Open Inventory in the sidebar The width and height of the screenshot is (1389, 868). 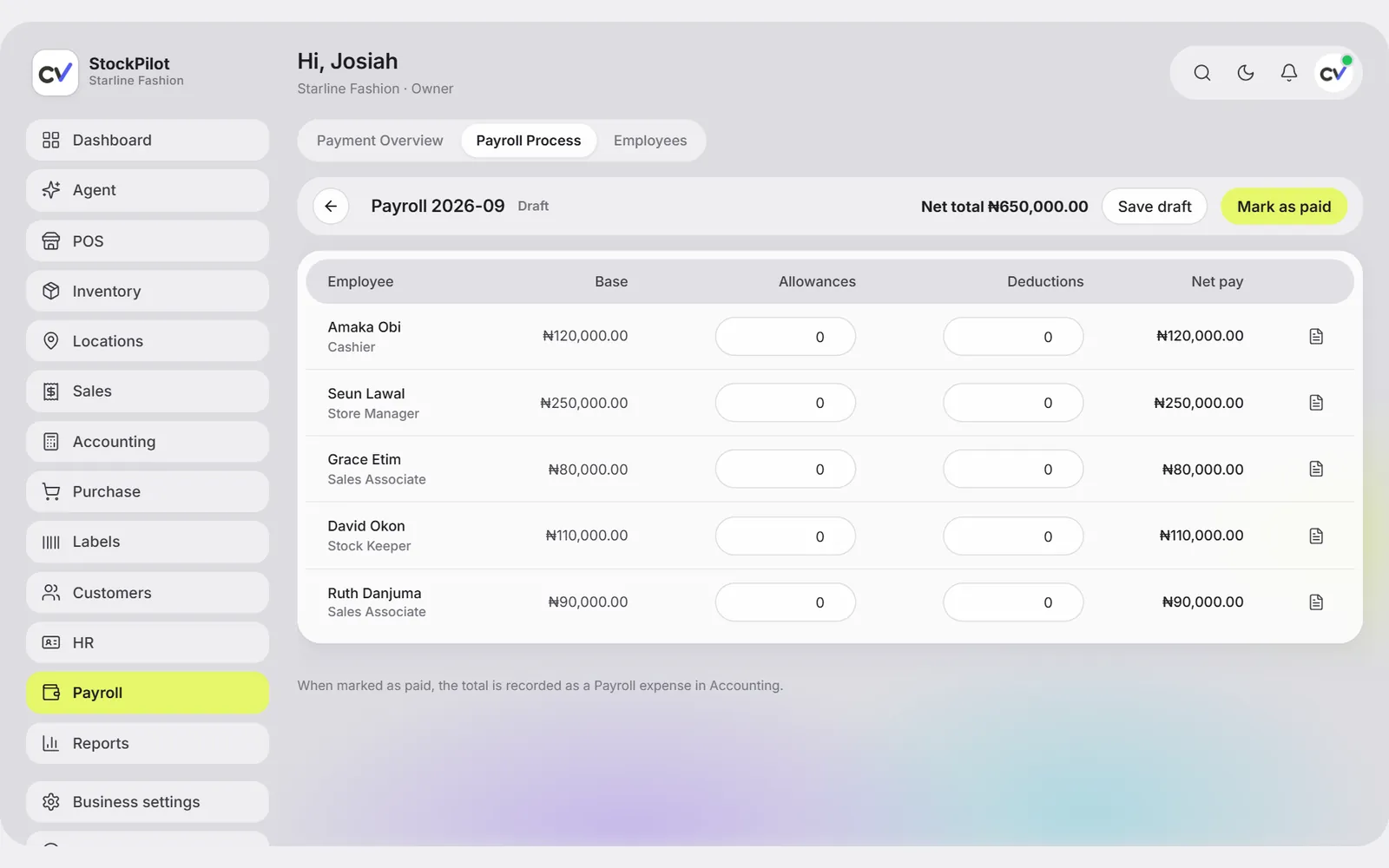point(148,292)
